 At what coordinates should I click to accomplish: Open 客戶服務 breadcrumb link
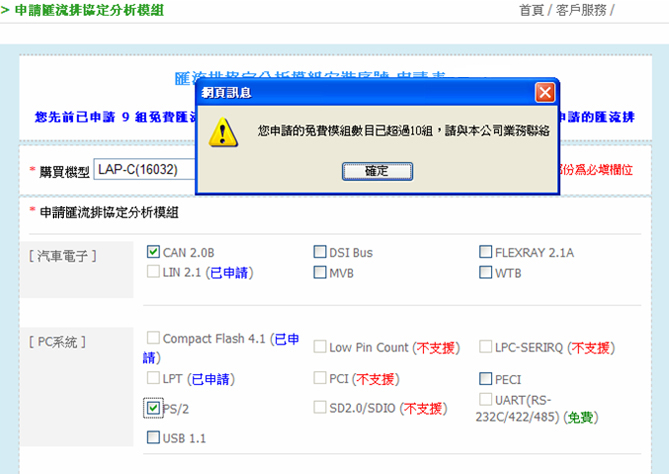(x=582, y=10)
